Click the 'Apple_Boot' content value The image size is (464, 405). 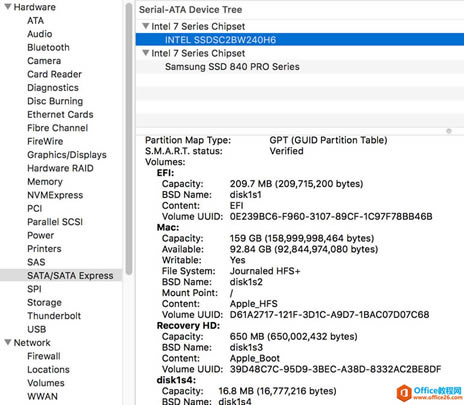[255, 358]
